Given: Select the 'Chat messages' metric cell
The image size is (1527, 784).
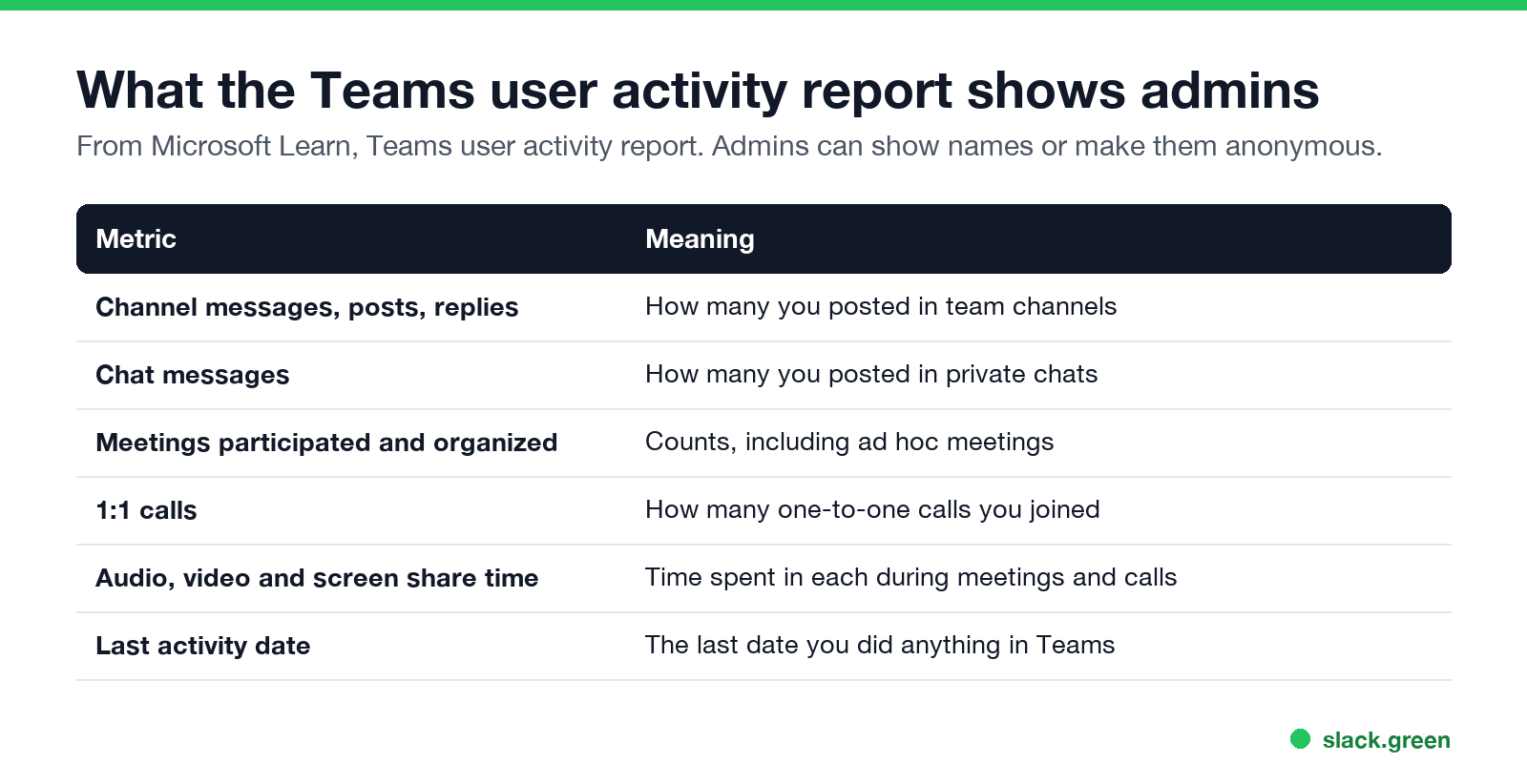Looking at the screenshot, I should [x=193, y=375].
